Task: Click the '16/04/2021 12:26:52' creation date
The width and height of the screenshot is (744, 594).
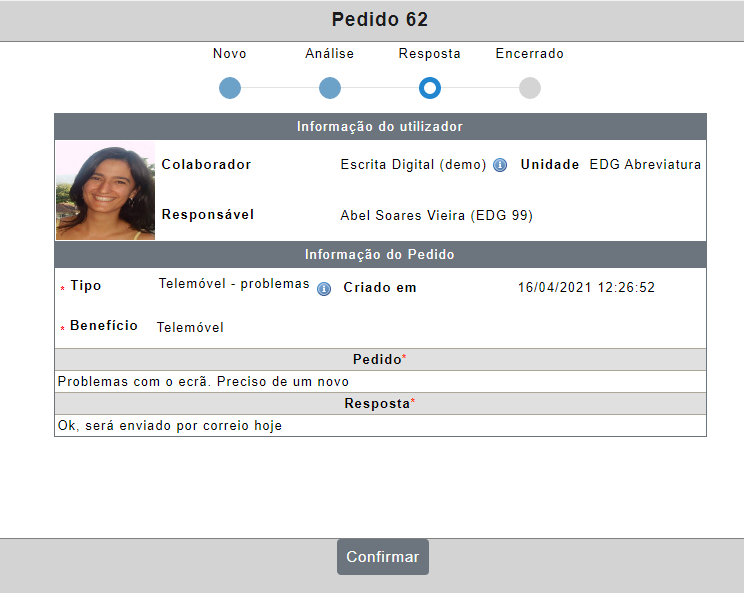Action: [x=586, y=288]
